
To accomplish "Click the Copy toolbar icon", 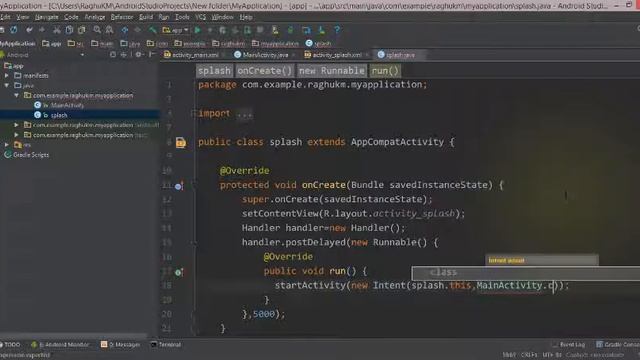I will (69, 30).
